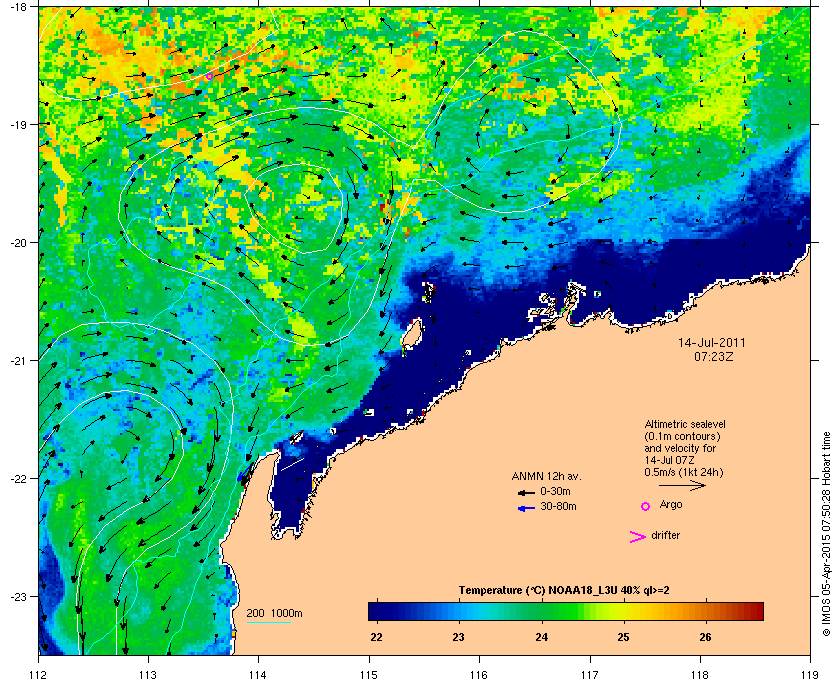This screenshot has width=840, height=680.
Task: Click the date label 14-Jul-2011
Action: coord(711,342)
